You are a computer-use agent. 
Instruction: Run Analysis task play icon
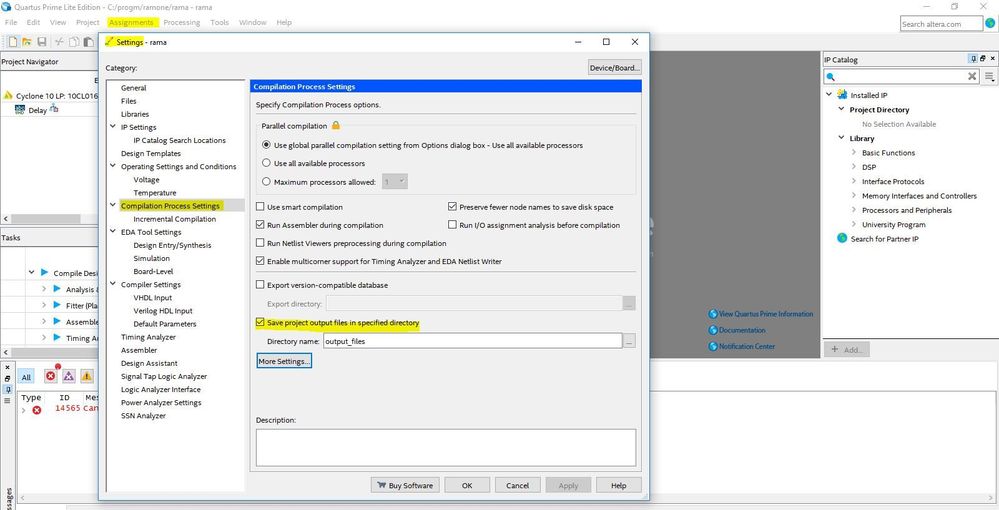(57, 289)
